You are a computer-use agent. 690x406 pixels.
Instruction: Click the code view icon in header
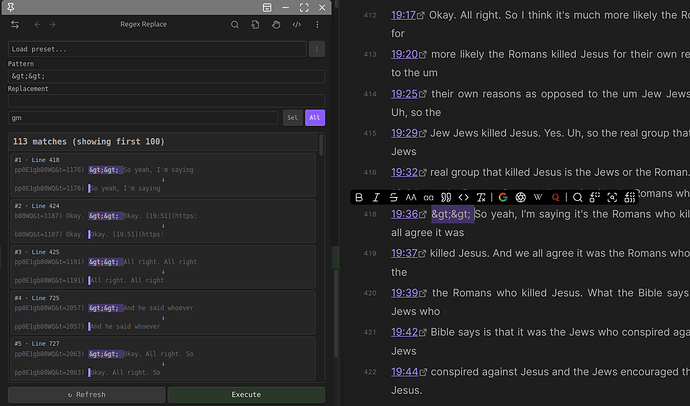pyautogui.click(x=297, y=24)
